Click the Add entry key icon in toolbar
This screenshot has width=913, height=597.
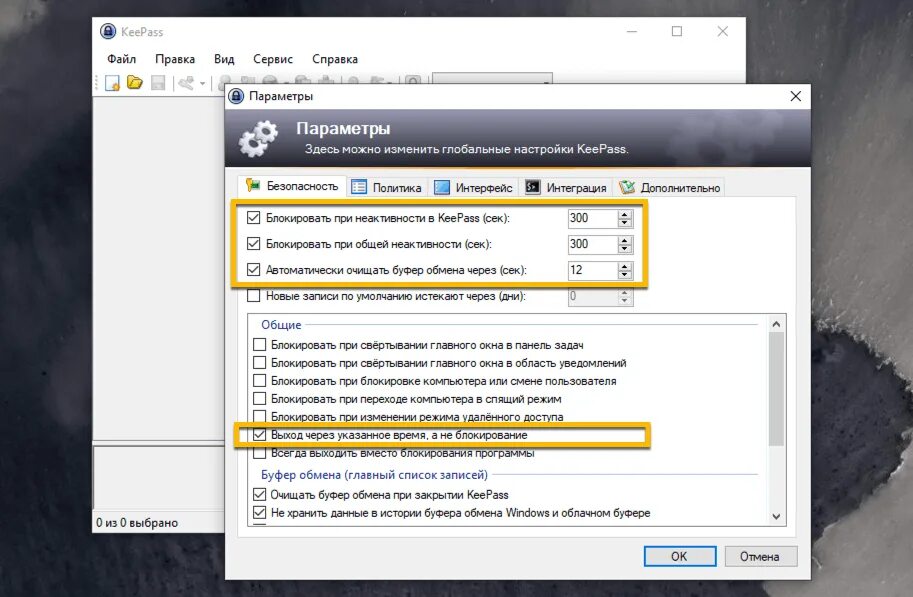[x=186, y=83]
